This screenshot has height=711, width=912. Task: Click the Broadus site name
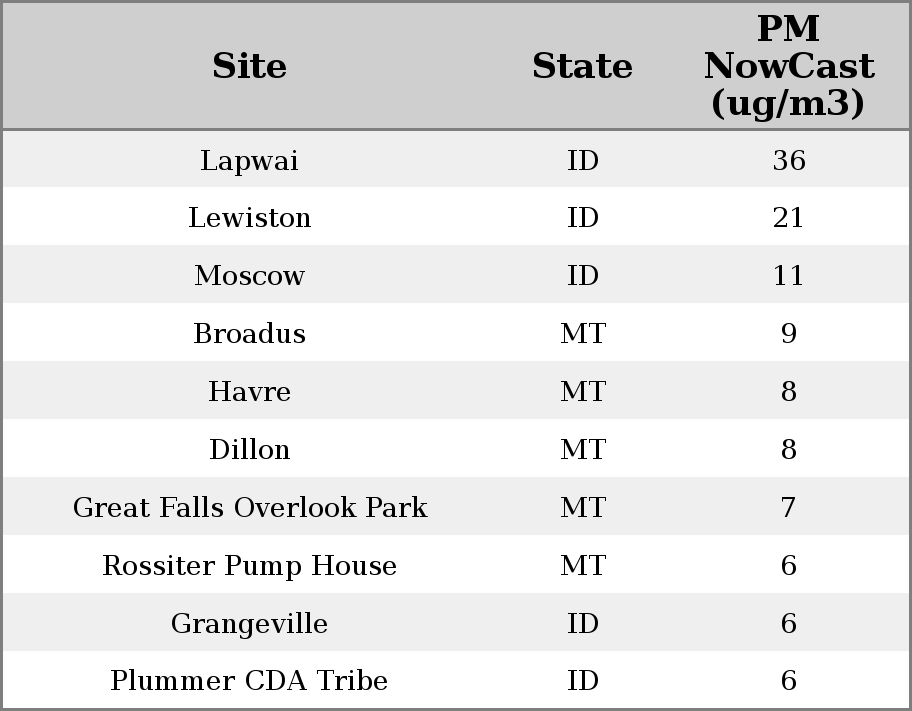[249, 334]
